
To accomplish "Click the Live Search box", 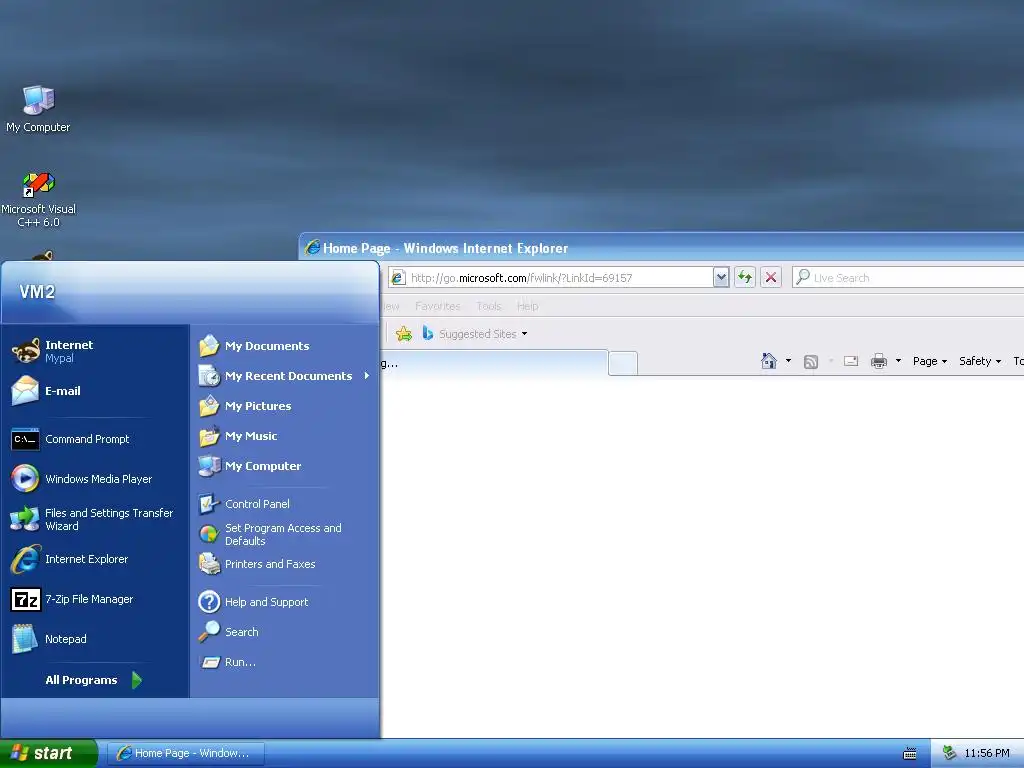I will [x=908, y=278].
